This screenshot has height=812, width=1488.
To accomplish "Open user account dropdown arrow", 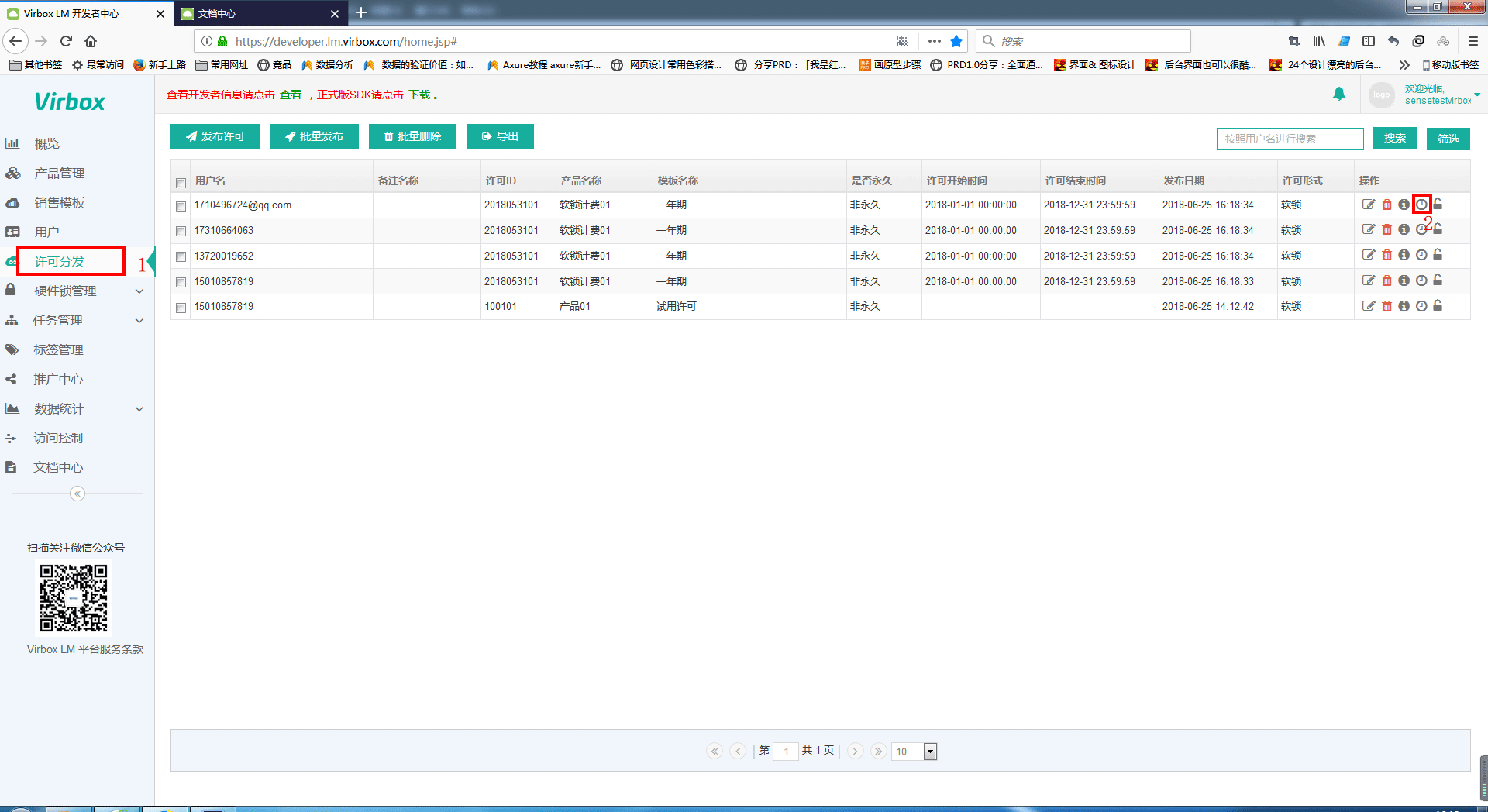I will [1477, 95].
